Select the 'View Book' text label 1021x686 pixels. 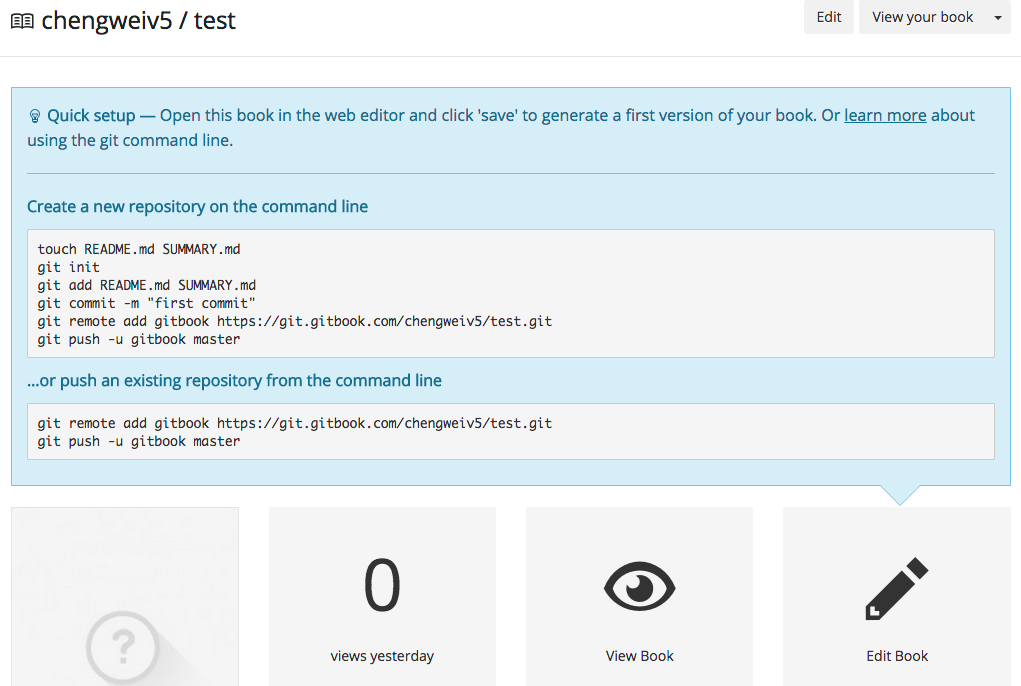[x=640, y=656]
